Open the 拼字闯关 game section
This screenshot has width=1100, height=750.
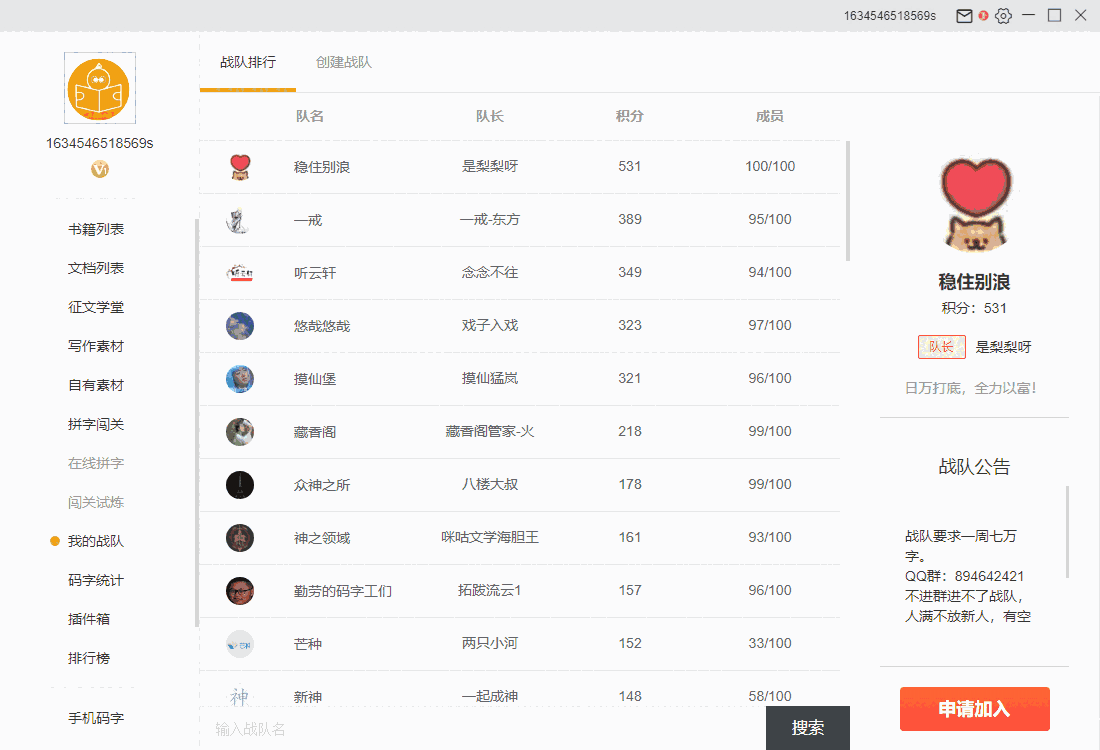pos(95,423)
